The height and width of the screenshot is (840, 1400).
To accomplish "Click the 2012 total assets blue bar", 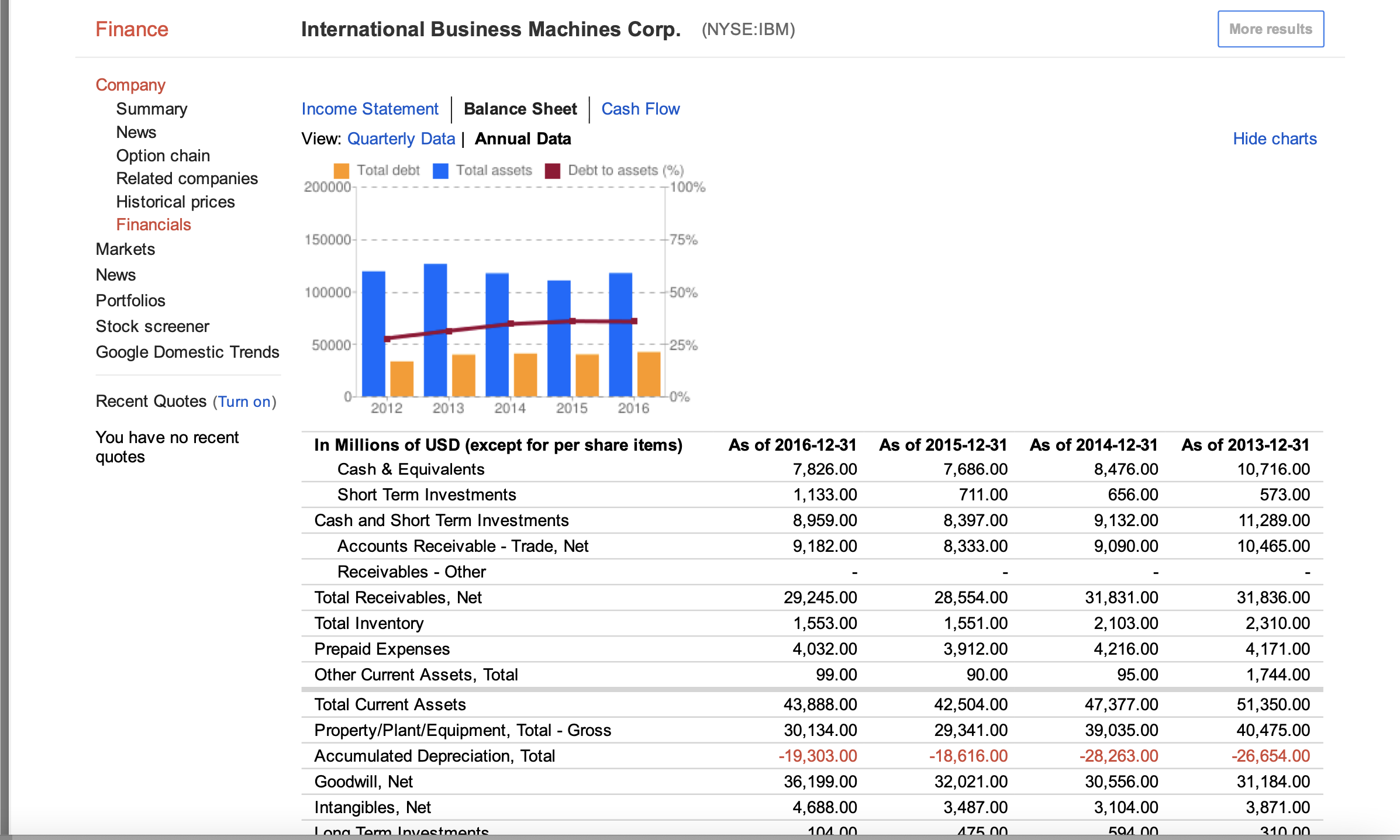I will pyautogui.click(x=374, y=334).
